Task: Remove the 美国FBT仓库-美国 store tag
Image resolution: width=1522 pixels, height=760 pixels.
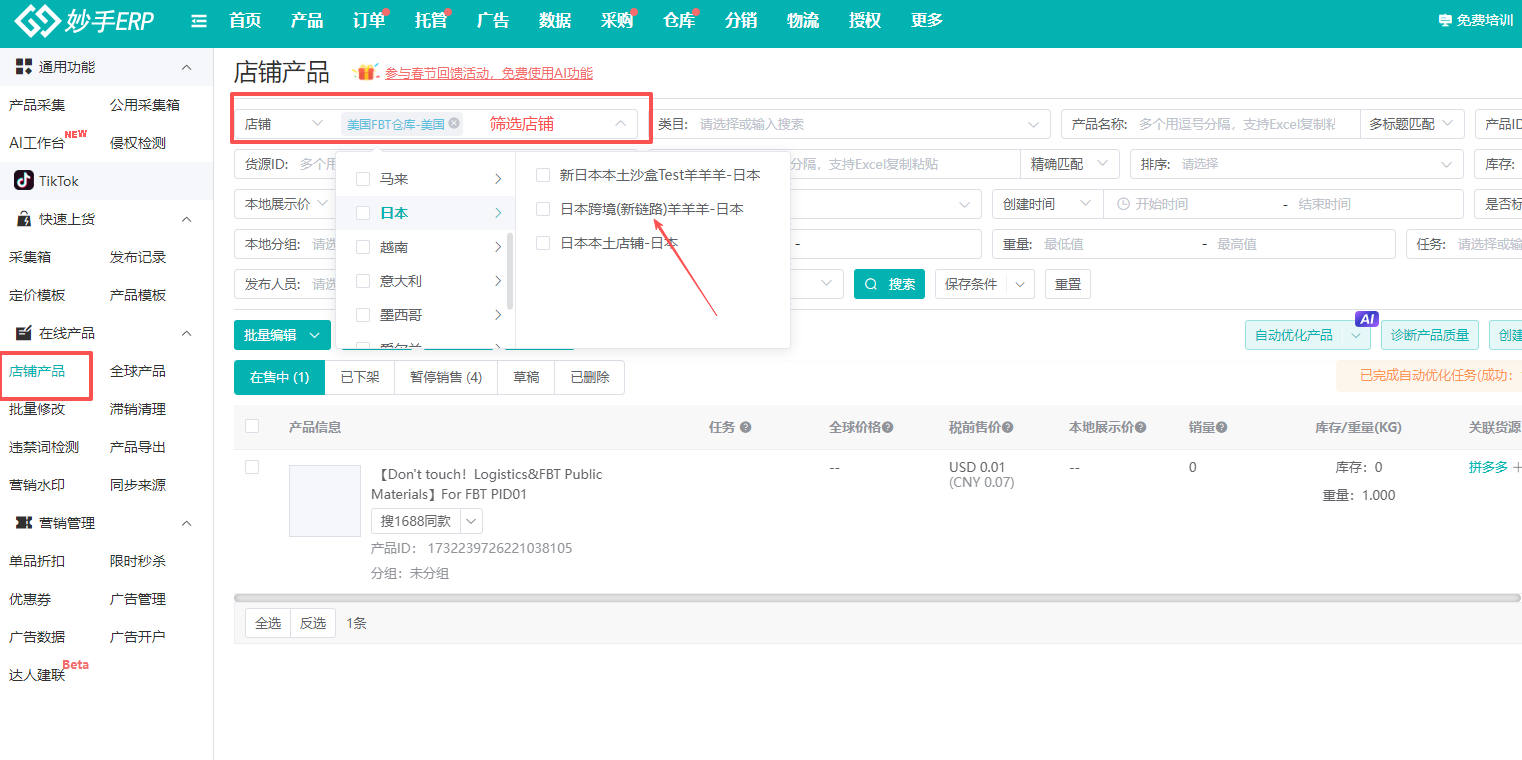Action: point(454,123)
